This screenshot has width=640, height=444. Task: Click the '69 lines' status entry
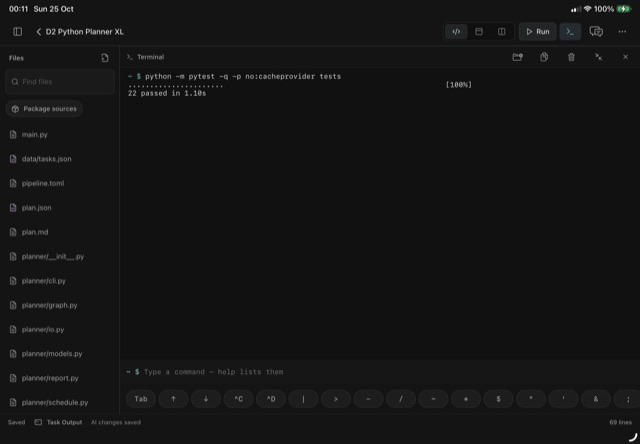point(620,422)
